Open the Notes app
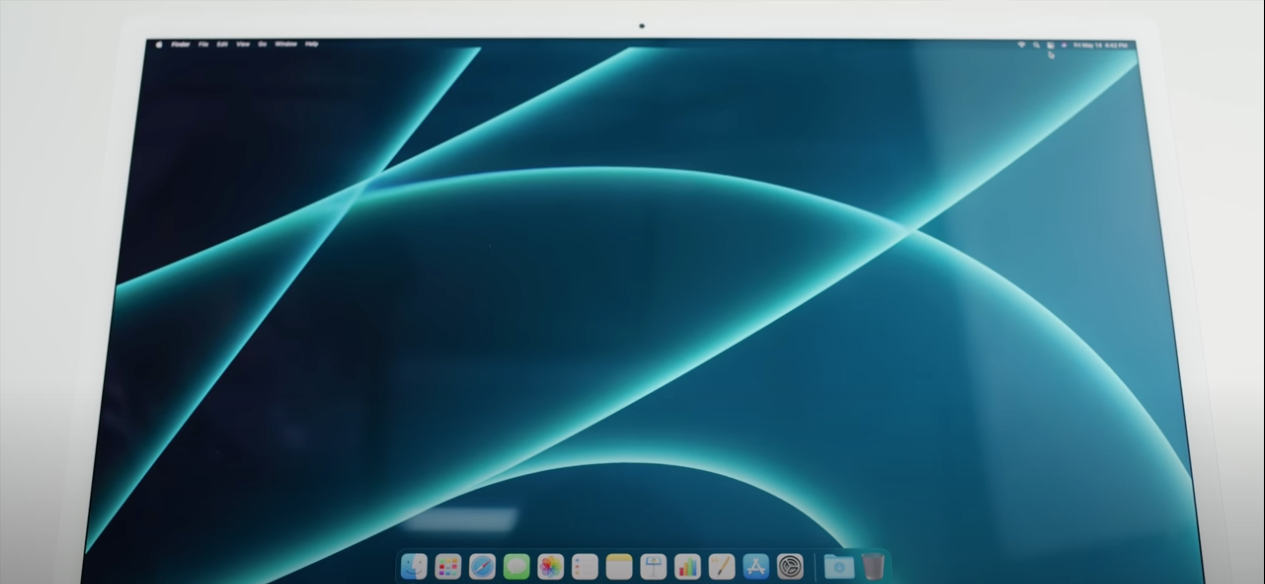 pos(619,567)
